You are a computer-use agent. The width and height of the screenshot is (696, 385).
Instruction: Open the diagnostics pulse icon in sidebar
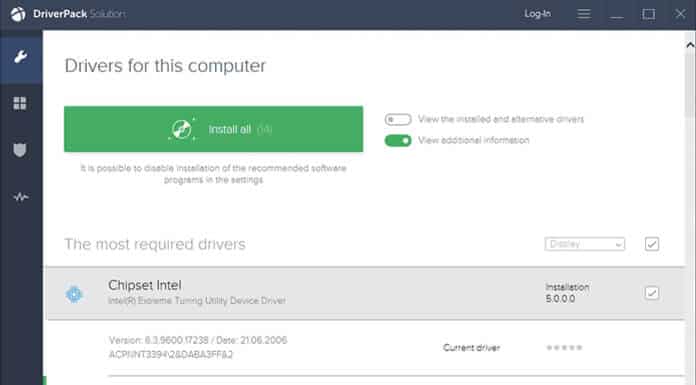tap(20, 197)
